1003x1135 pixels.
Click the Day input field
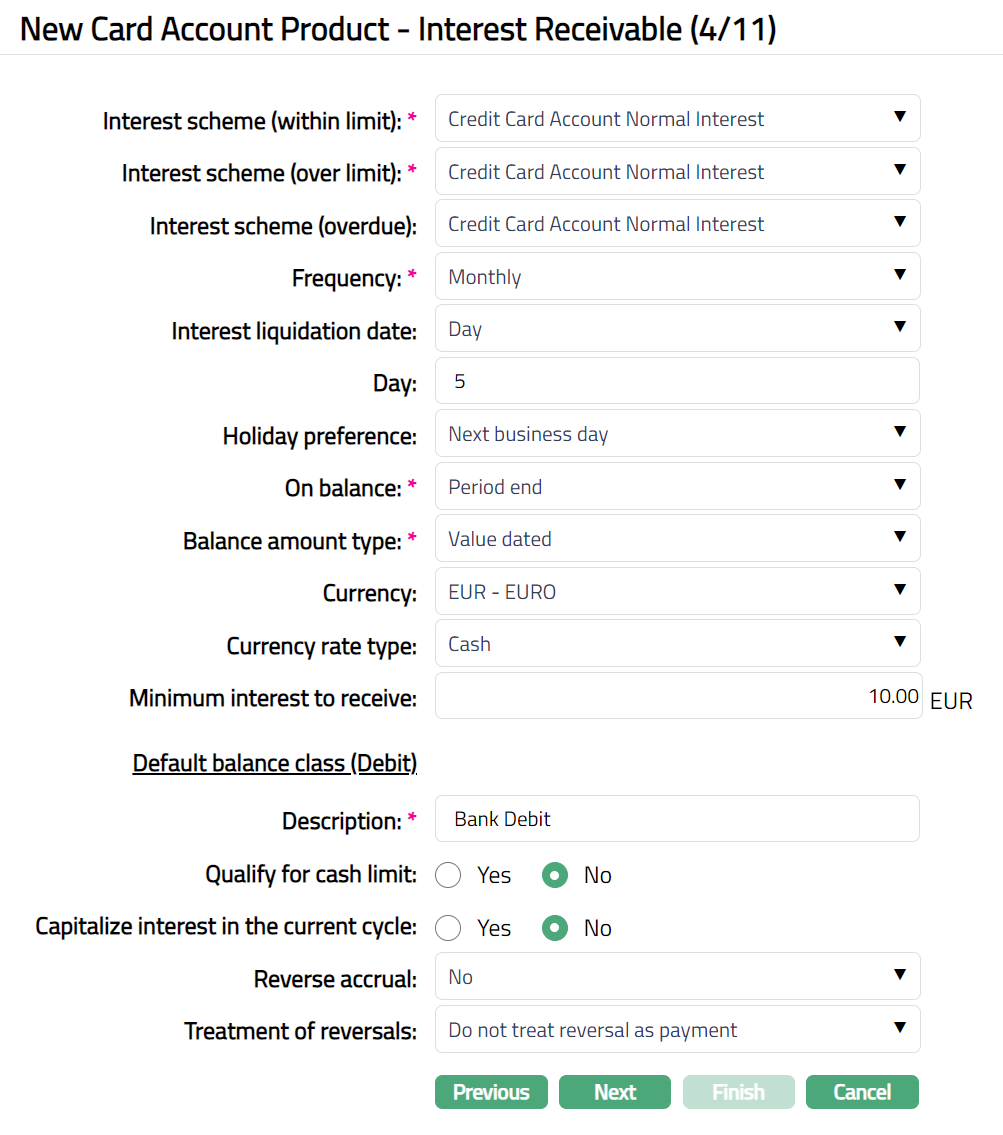point(677,381)
